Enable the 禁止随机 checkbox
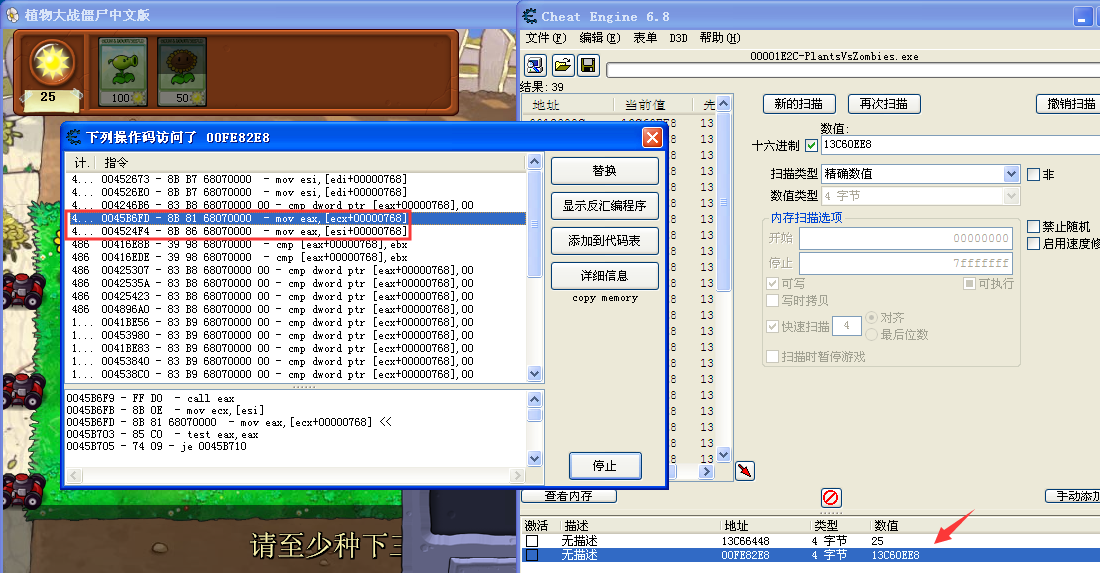The height and width of the screenshot is (573, 1100). 1033,227
